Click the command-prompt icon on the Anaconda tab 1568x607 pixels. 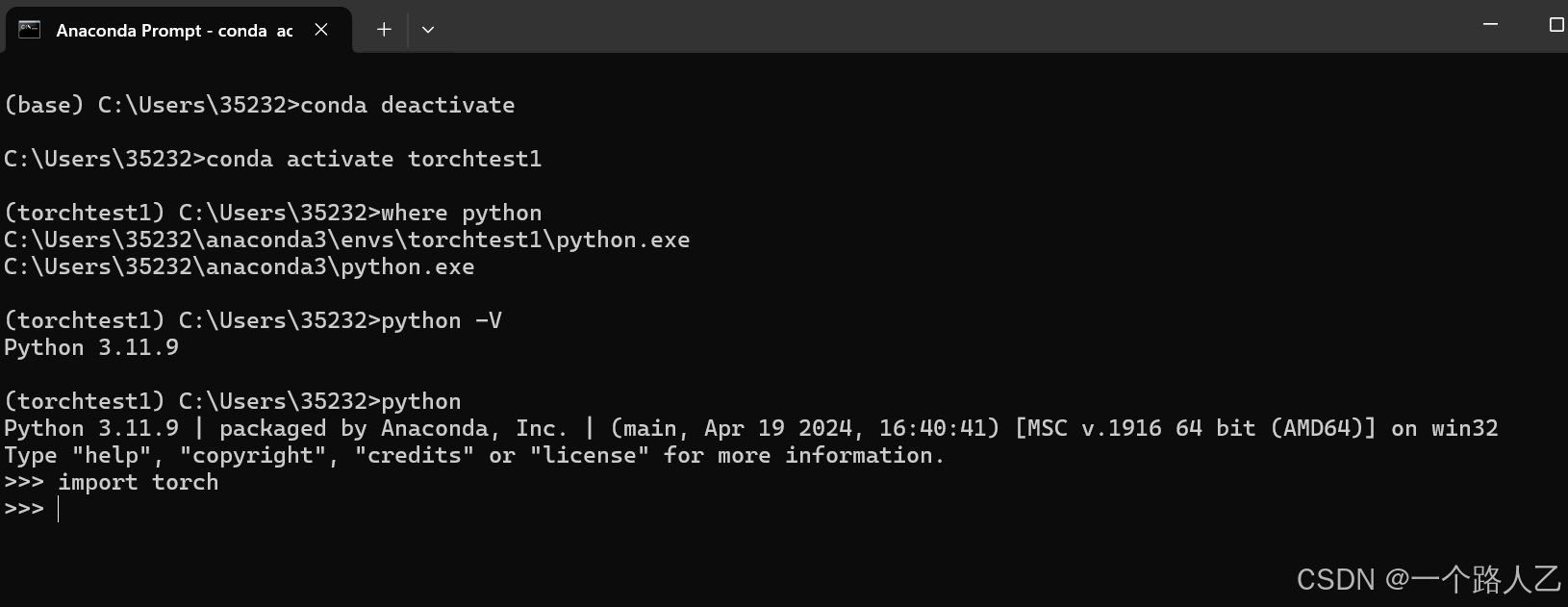30,30
